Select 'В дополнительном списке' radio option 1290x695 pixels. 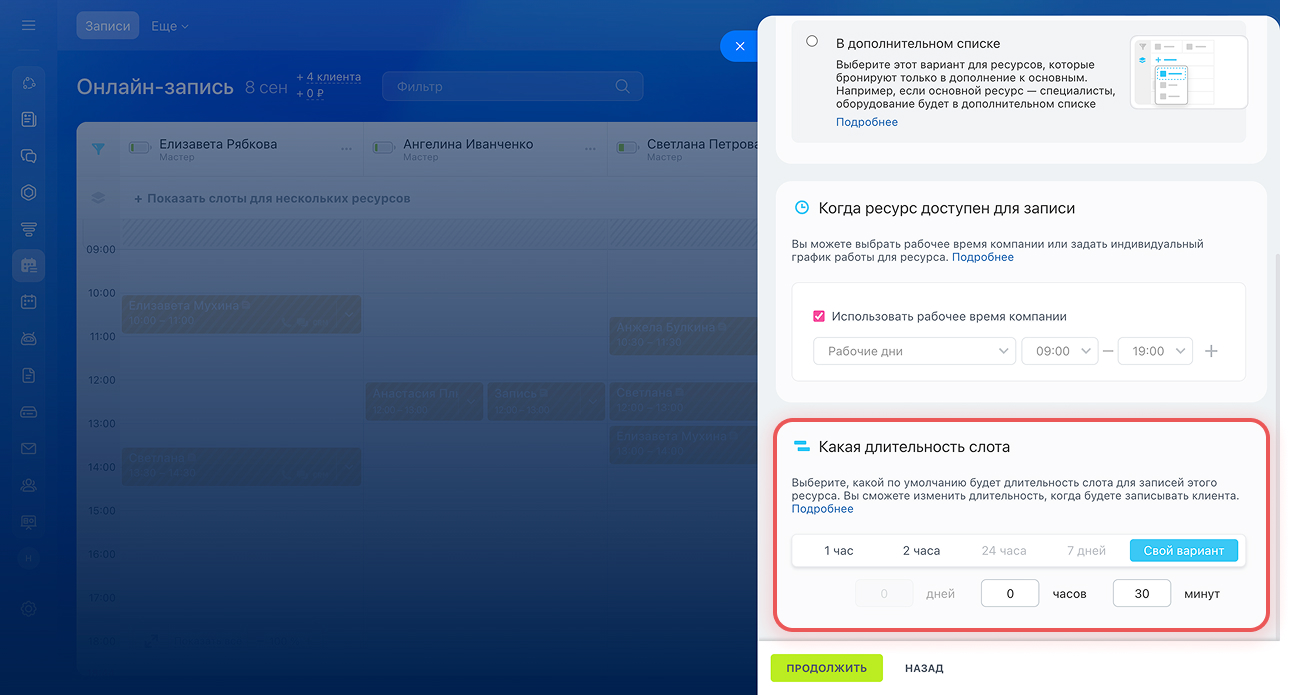click(812, 42)
